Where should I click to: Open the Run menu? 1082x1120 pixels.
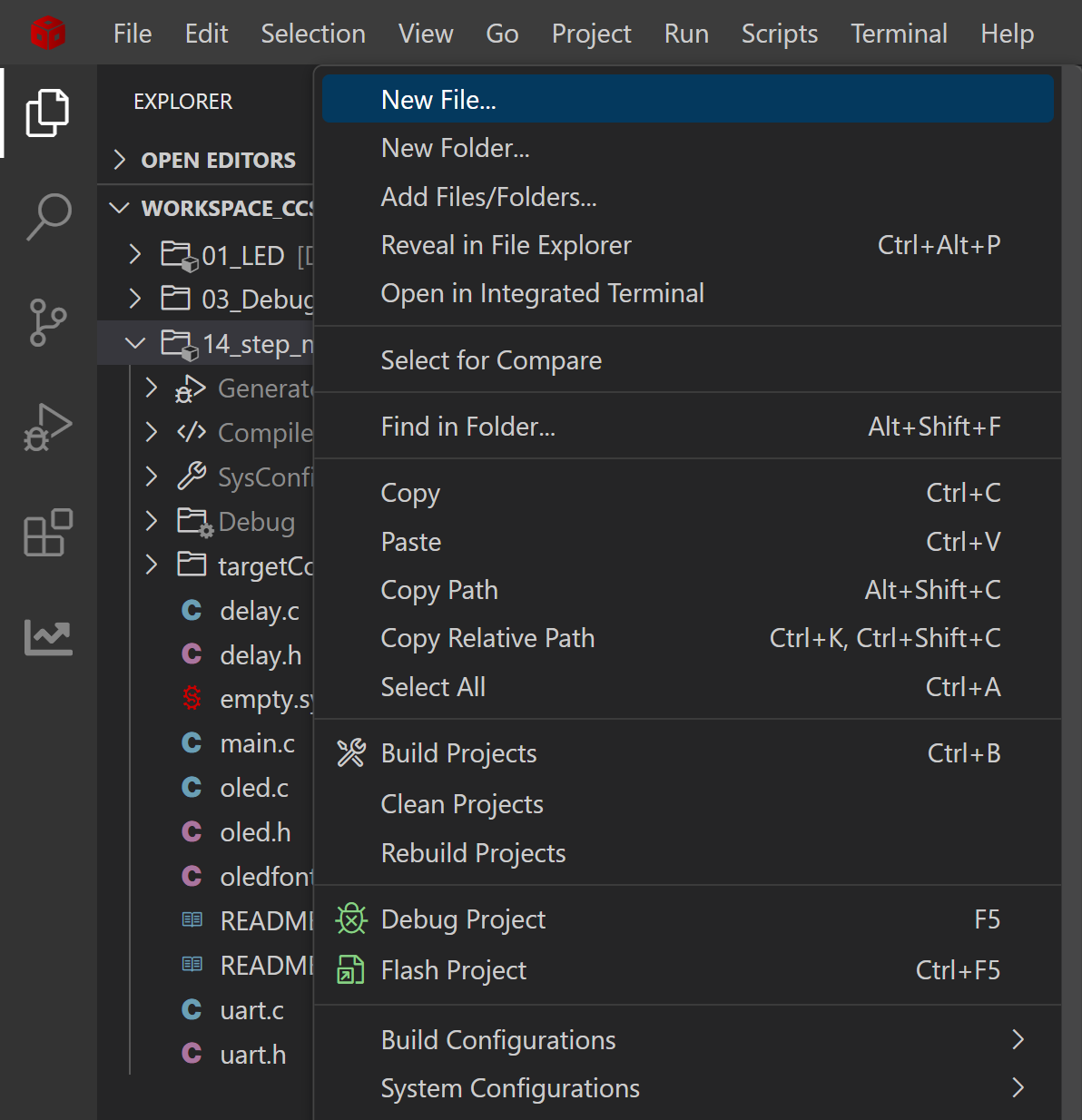tap(686, 34)
